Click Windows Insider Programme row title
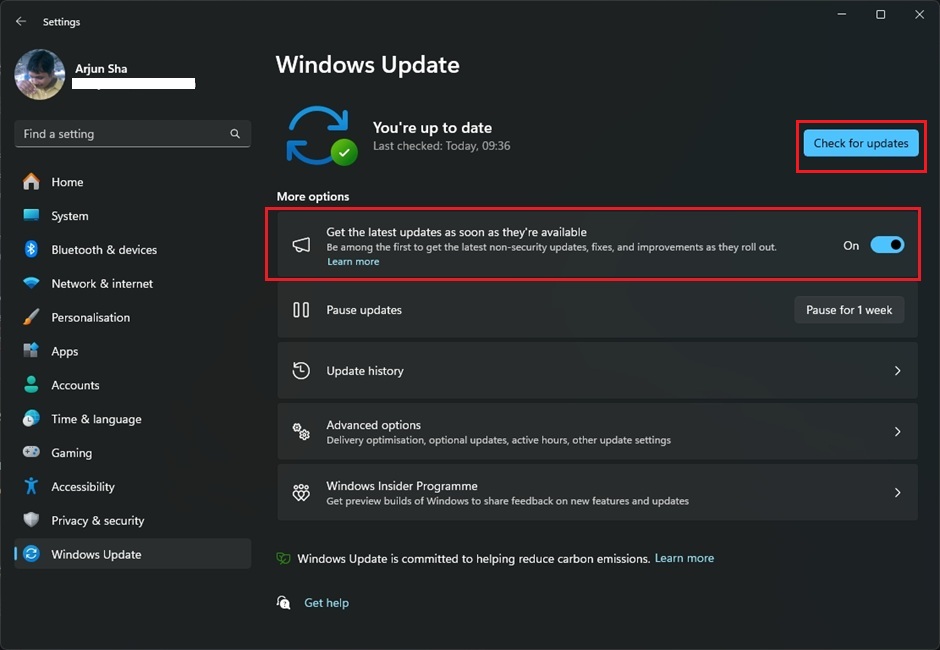 coord(402,486)
